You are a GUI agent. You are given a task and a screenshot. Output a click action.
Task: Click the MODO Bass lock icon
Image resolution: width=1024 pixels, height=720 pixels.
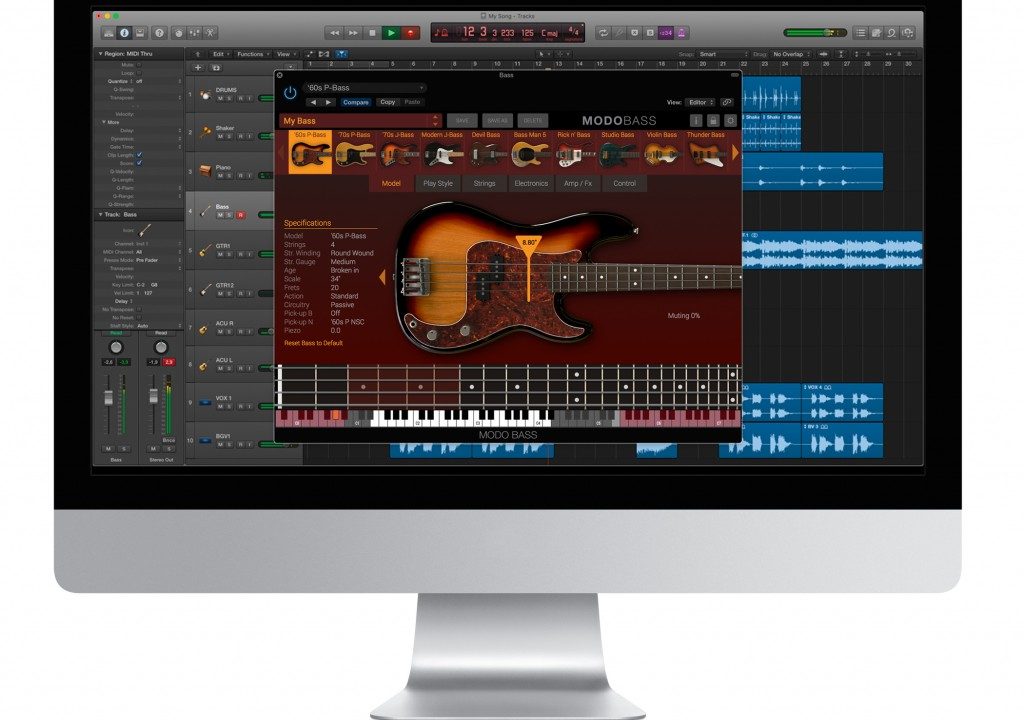pos(713,121)
